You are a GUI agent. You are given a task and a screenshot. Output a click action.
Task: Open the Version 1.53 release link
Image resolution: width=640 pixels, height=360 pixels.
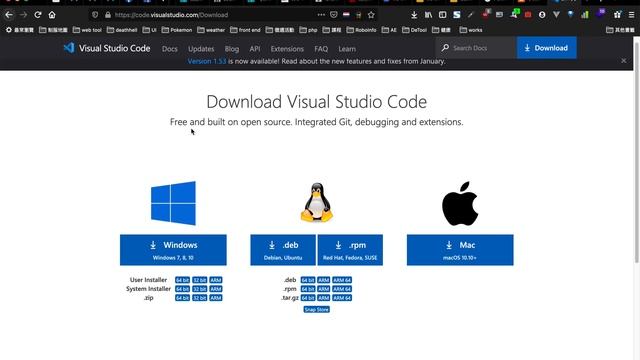[x=207, y=61]
